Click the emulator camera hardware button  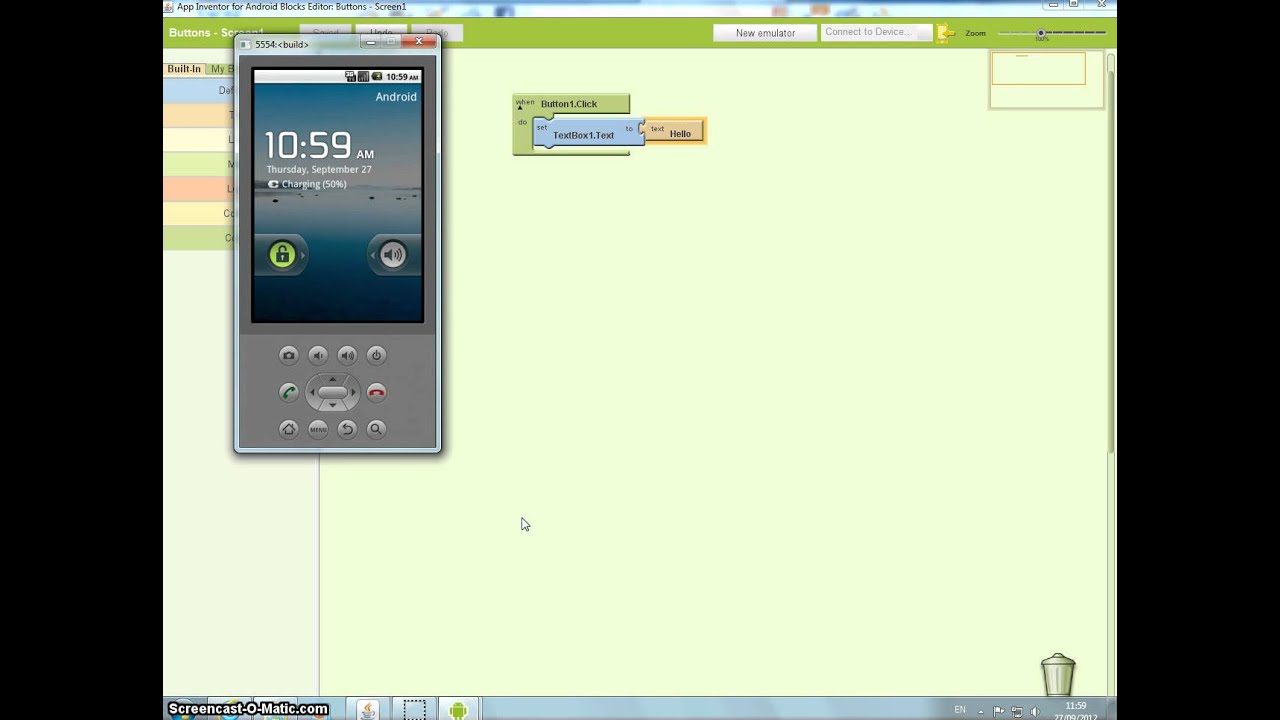coord(289,355)
